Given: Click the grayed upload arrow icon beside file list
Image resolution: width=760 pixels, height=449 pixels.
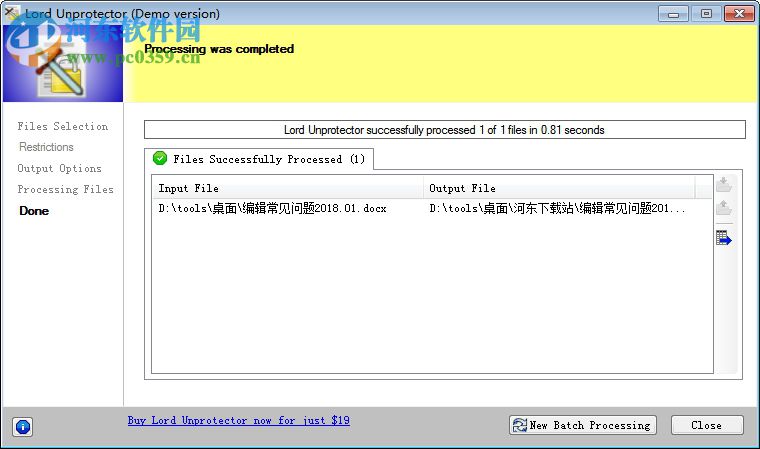Looking at the screenshot, I should pyautogui.click(x=724, y=208).
